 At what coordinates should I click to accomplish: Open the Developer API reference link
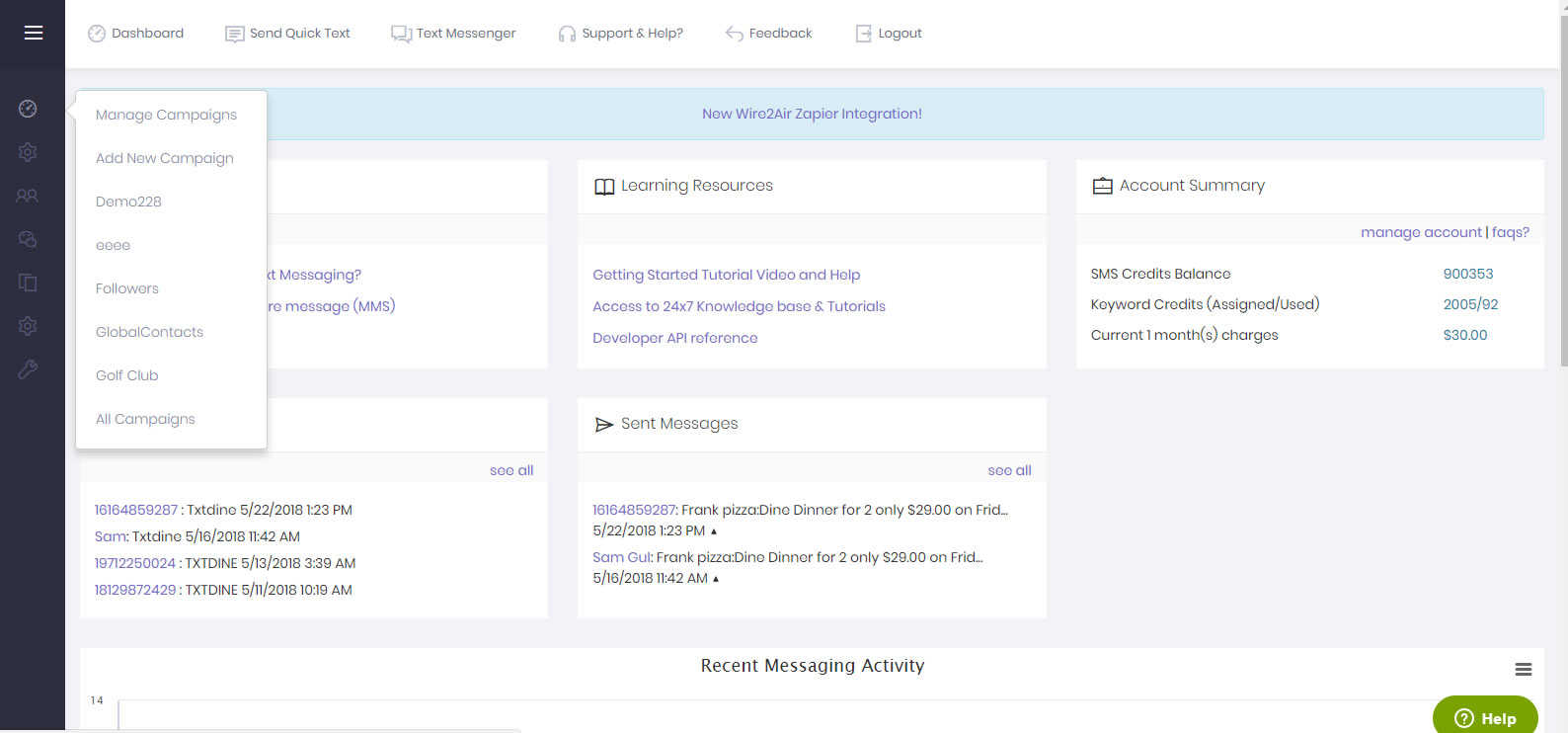[x=675, y=338]
